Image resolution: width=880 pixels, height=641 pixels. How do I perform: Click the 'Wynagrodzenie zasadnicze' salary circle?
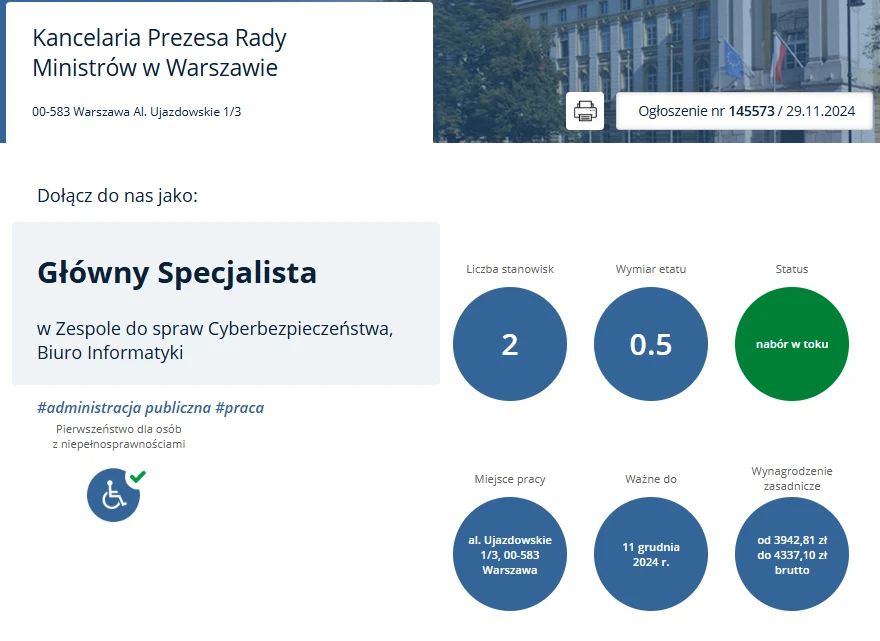click(x=792, y=554)
